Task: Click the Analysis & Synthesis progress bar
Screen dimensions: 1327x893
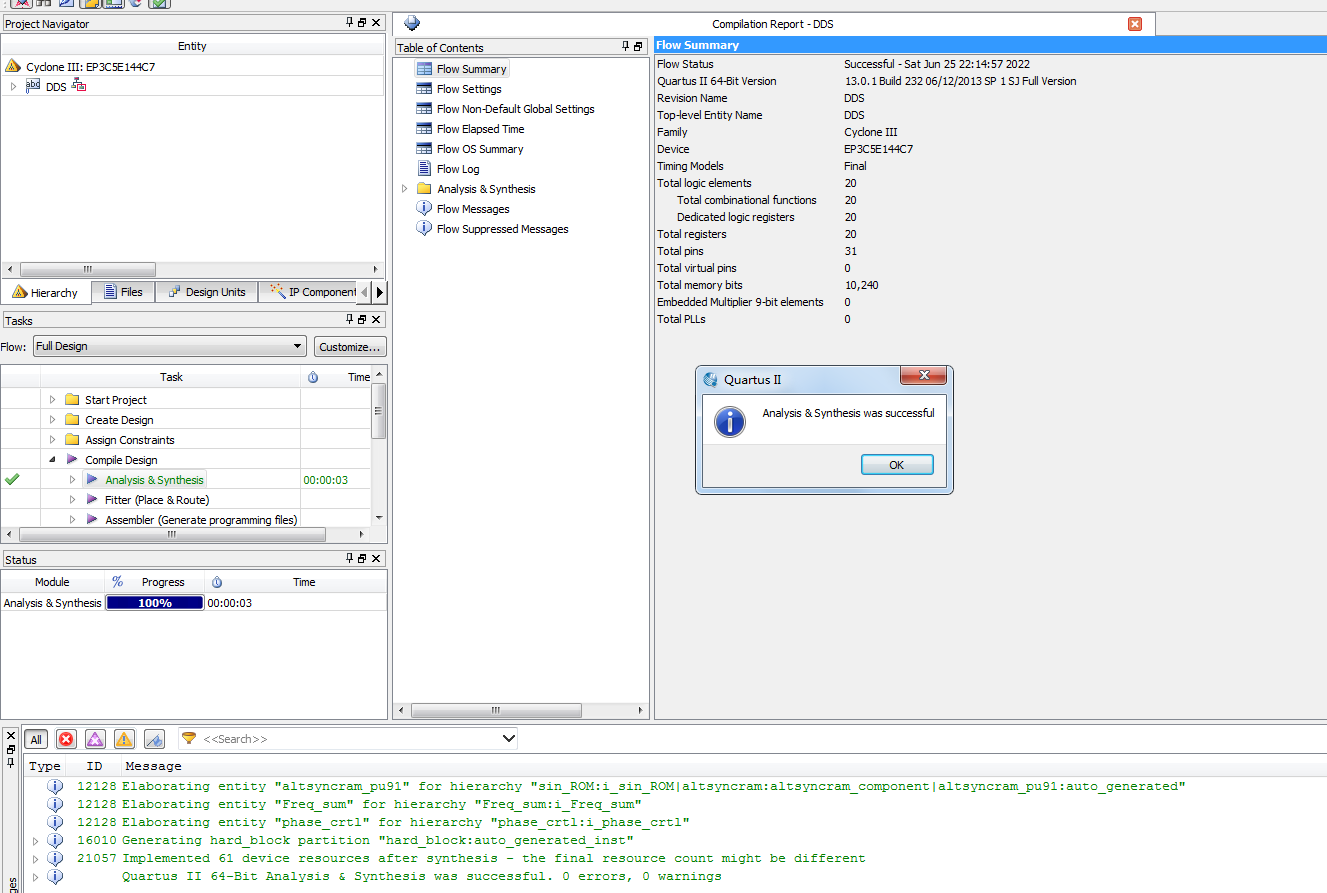Action: [155, 603]
